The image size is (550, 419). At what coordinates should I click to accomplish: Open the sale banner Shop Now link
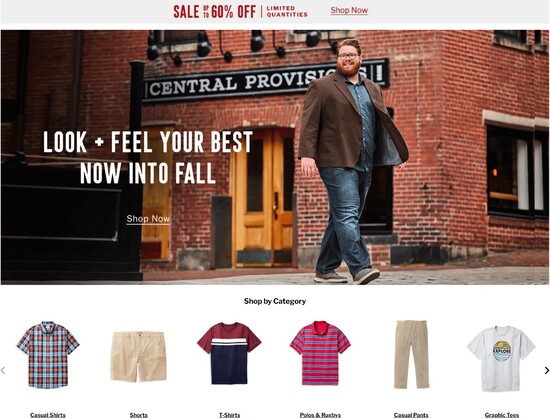coord(349,11)
